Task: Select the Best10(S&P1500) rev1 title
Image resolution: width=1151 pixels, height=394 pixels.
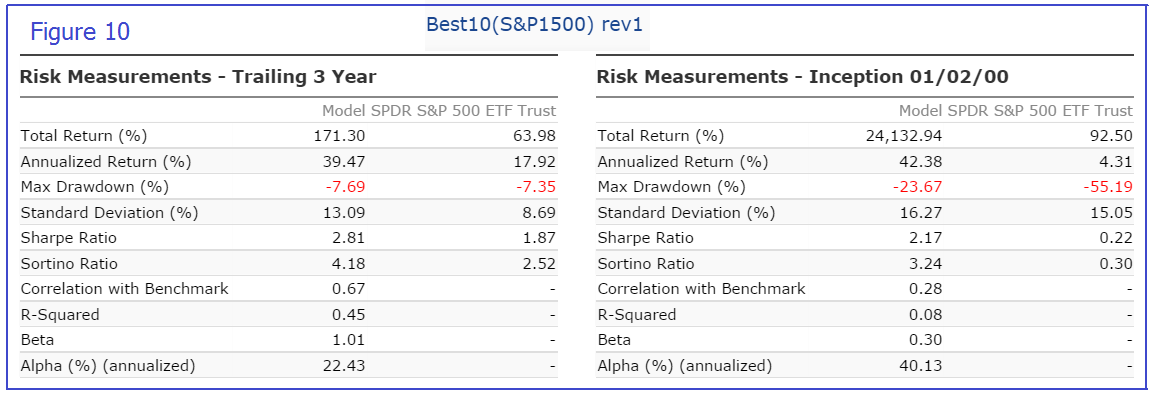Action: 534,23
